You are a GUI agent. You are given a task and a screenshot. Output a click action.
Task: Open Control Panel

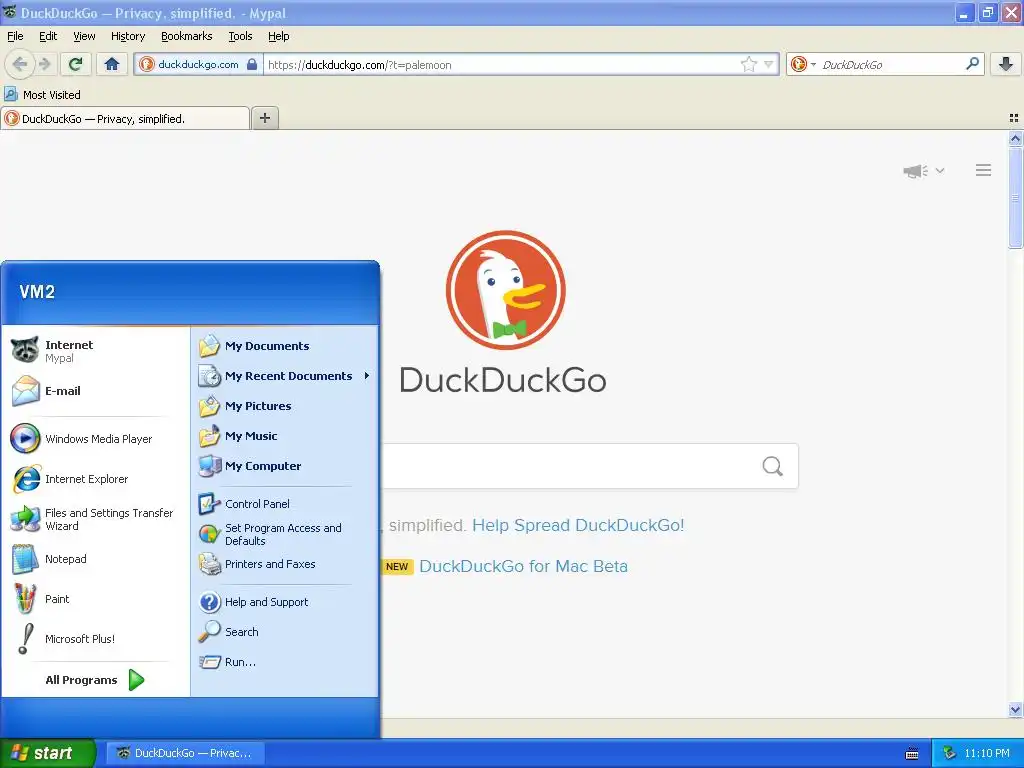(x=284, y=504)
